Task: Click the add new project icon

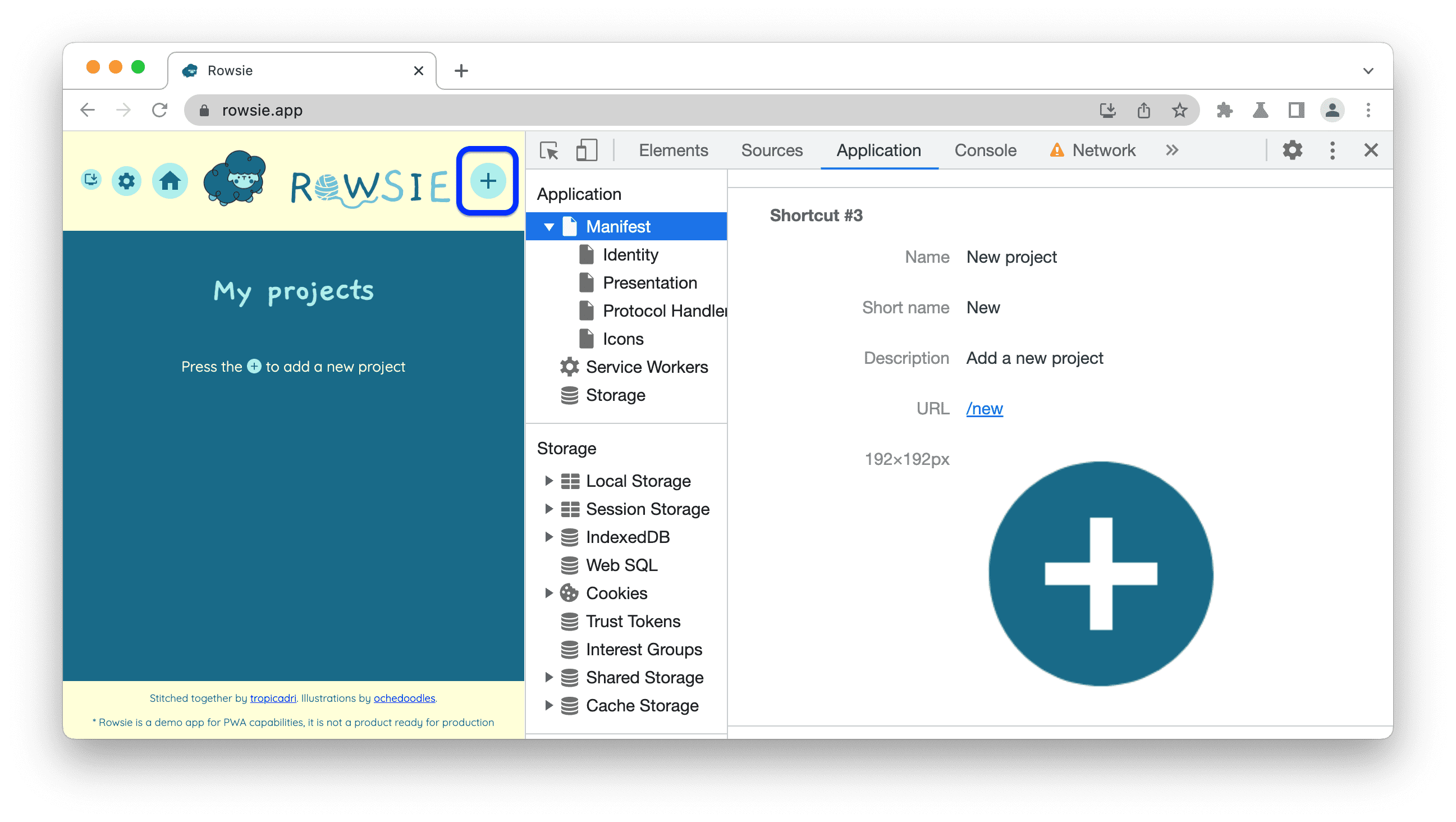Action: point(487,181)
